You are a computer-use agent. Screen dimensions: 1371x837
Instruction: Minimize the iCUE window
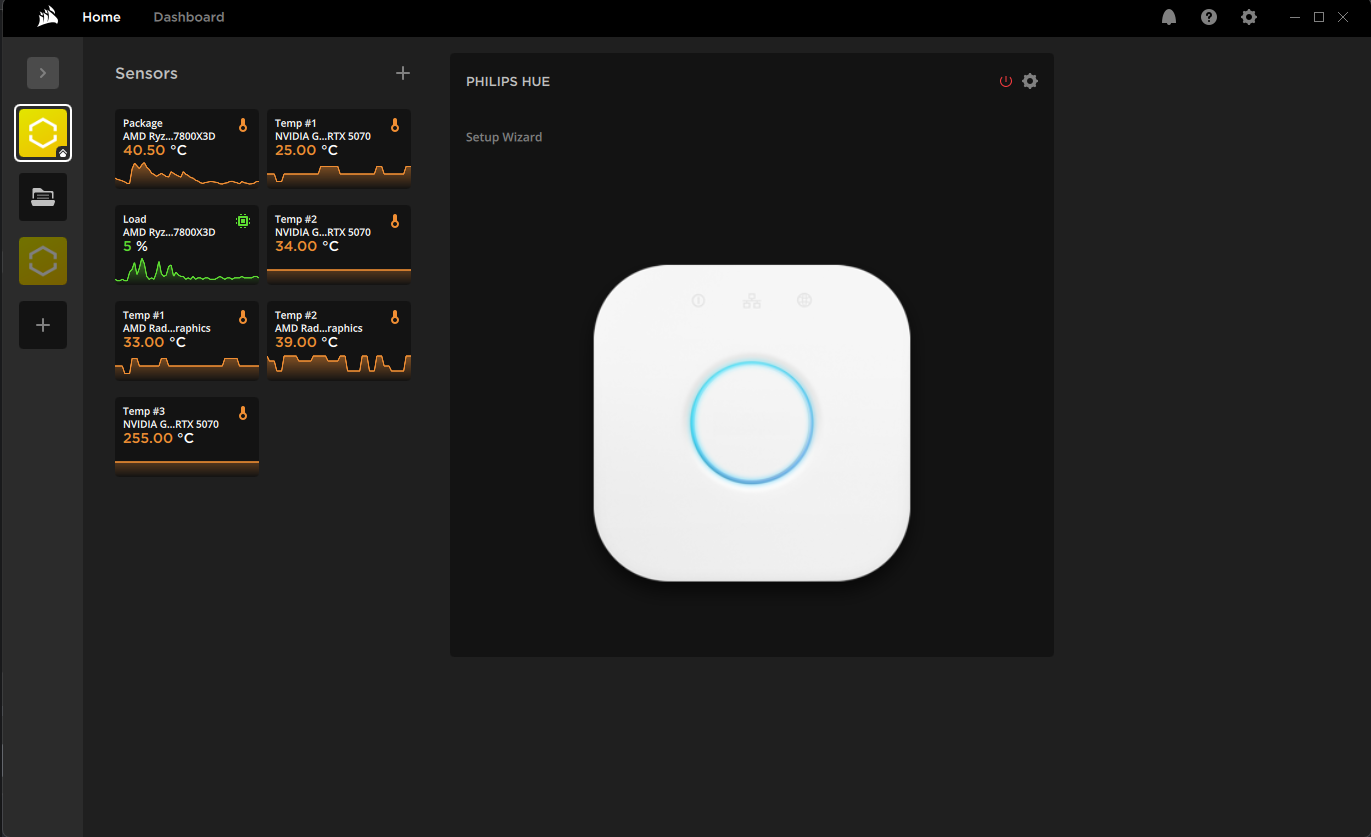(1295, 17)
